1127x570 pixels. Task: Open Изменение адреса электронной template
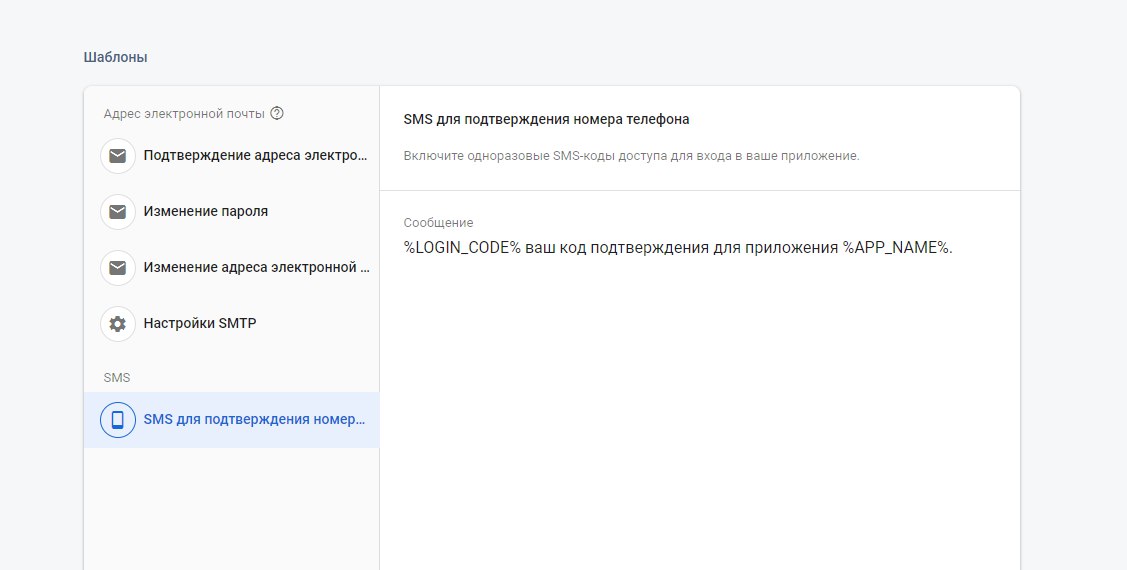pos(231,268)
